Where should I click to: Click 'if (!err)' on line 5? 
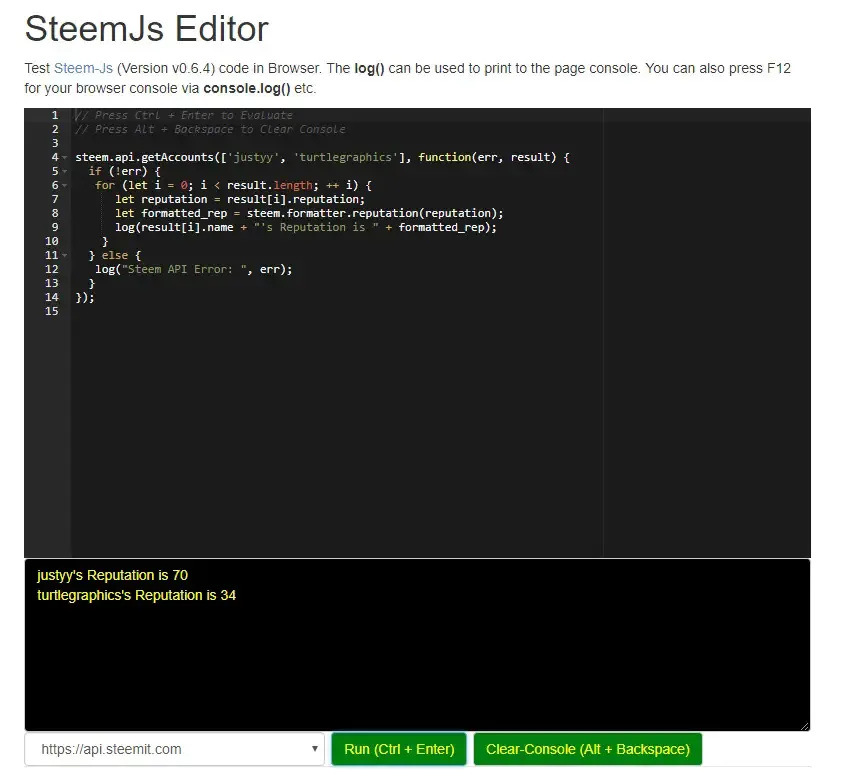(x=118, y=171)
